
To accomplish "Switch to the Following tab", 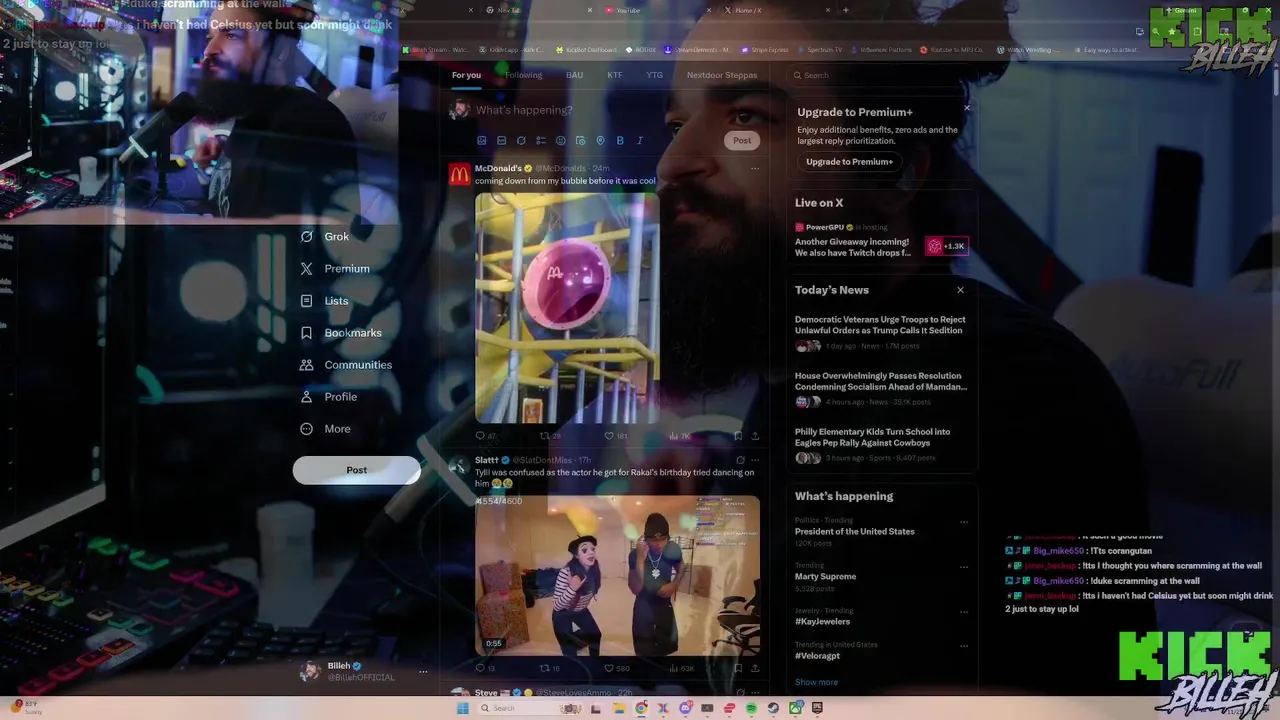I will [523, 75].
